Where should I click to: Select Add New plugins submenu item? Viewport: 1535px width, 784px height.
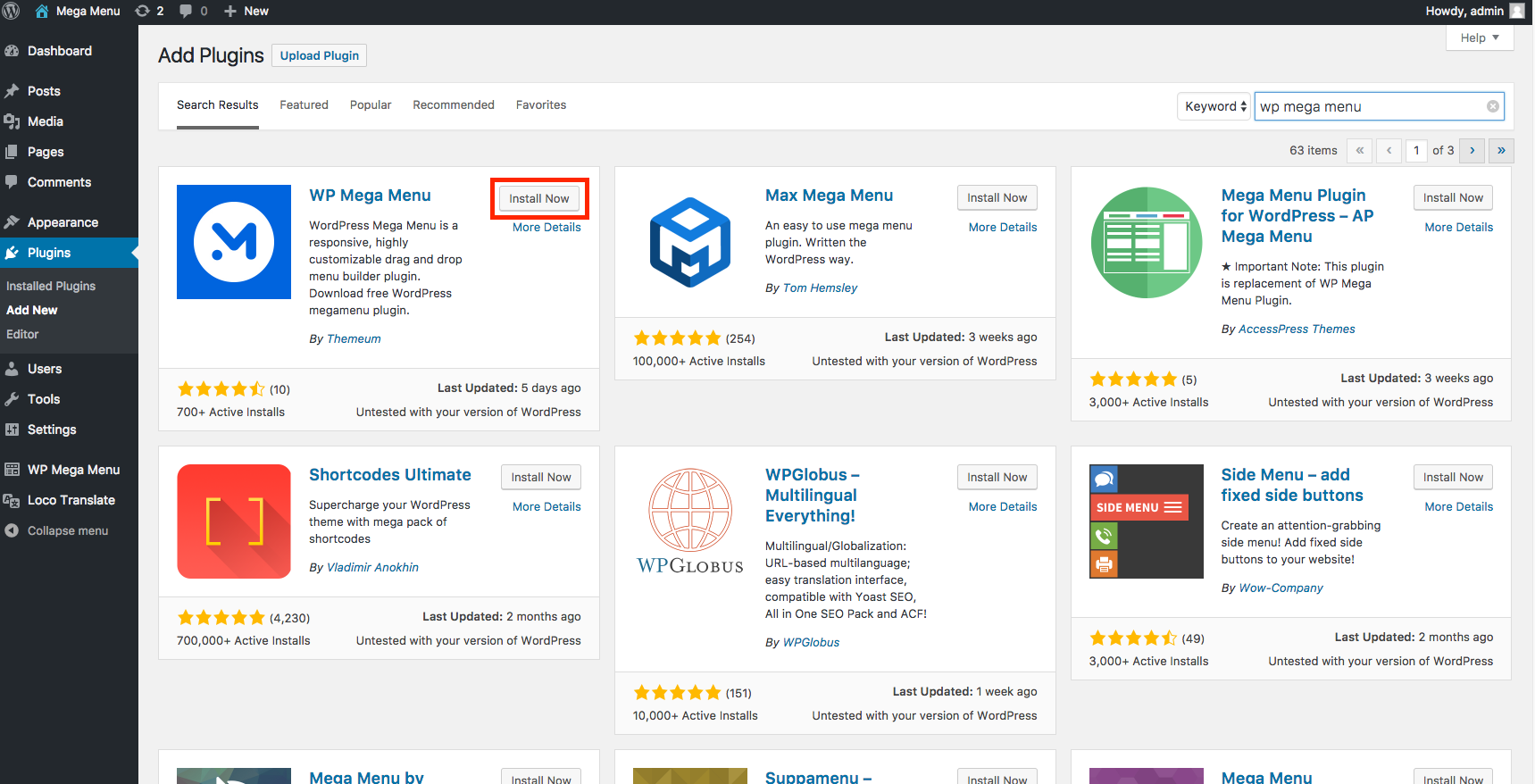[32, 310]
